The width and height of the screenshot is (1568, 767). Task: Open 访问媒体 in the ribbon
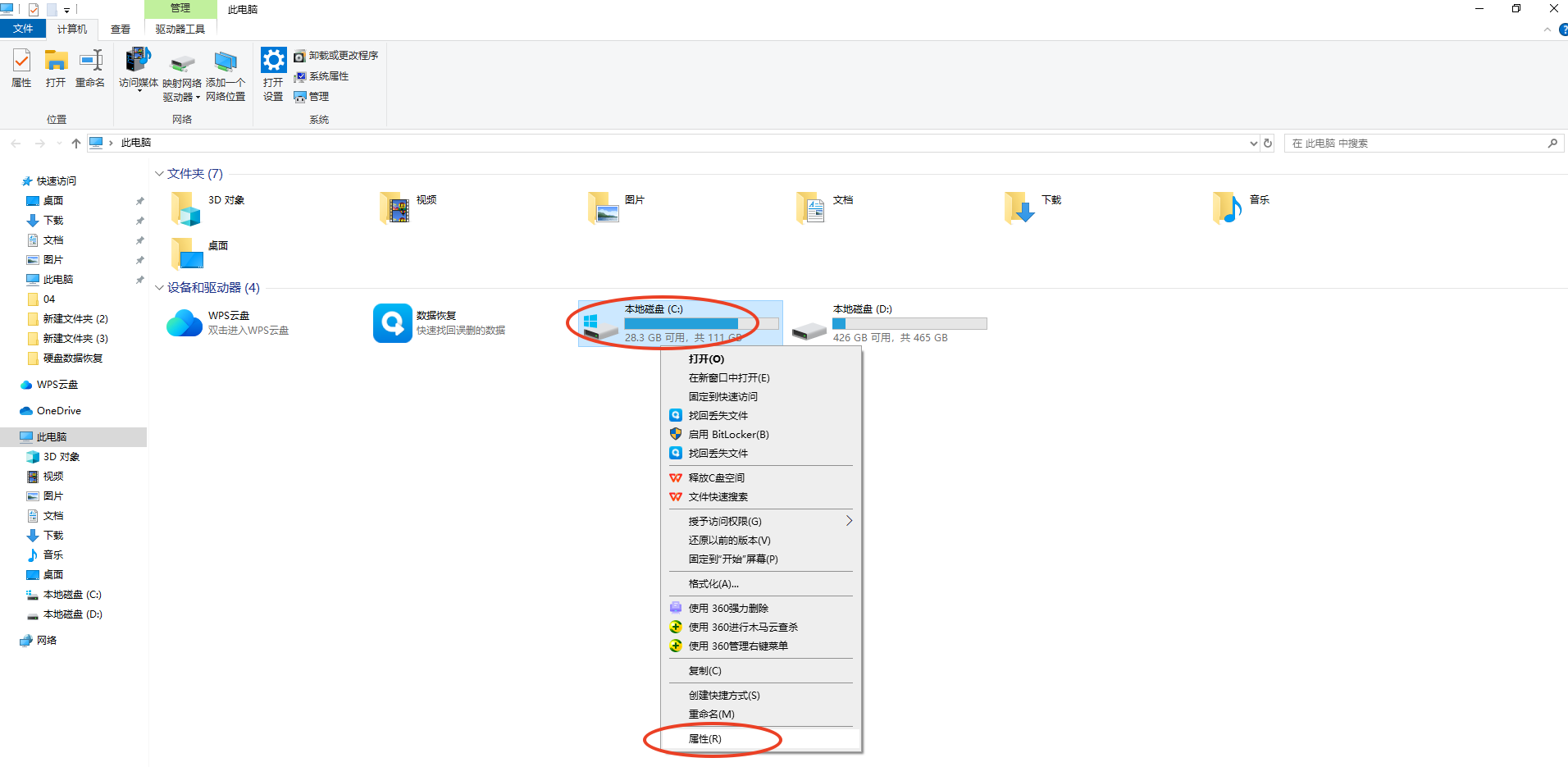point(138,62)
